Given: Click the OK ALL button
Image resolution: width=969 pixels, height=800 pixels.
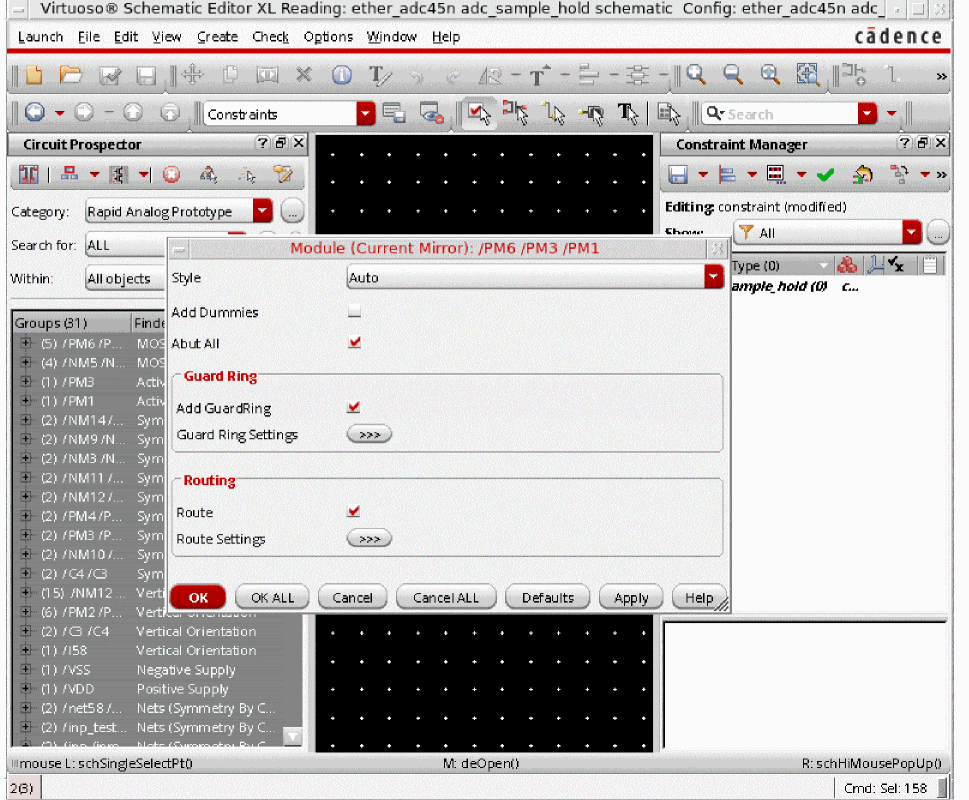Looking at the screenshot, I should (x=272, y=597).
